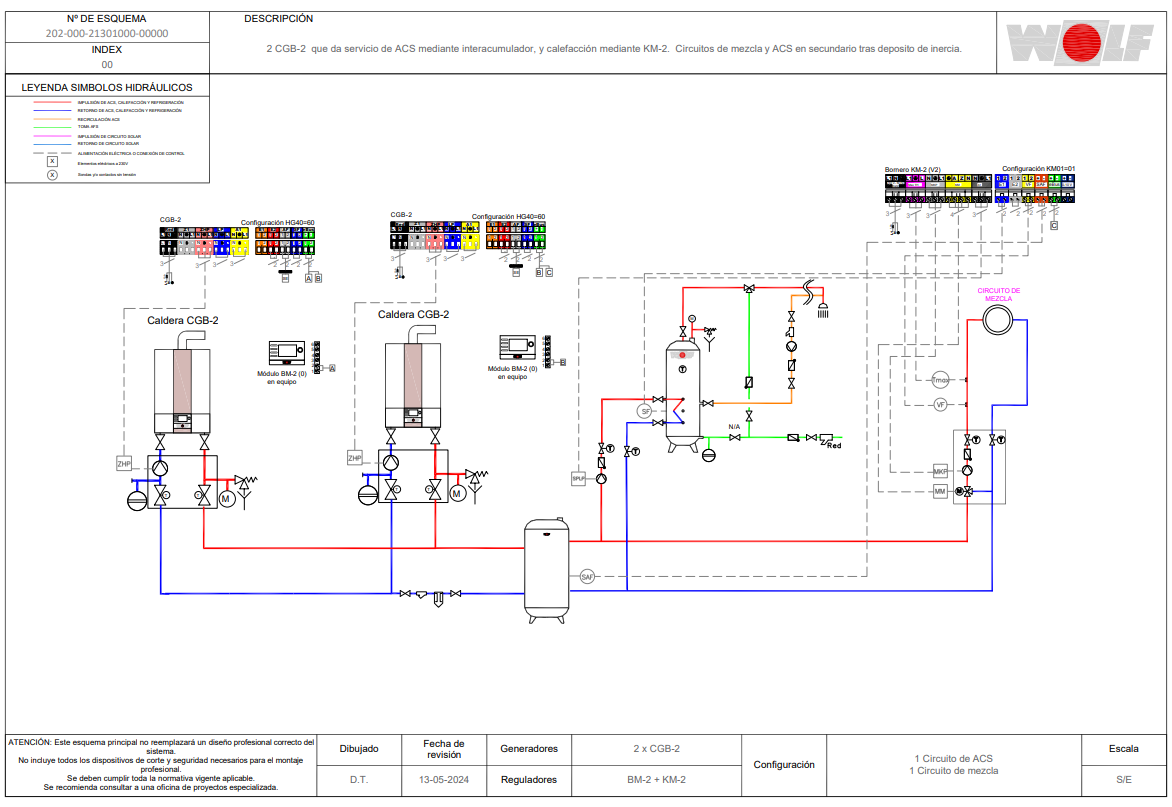Click the expansion vessel of the right boiler
Image resolution: width=1172 pixels, height=807 pixels.
click(x=368, y=495)
